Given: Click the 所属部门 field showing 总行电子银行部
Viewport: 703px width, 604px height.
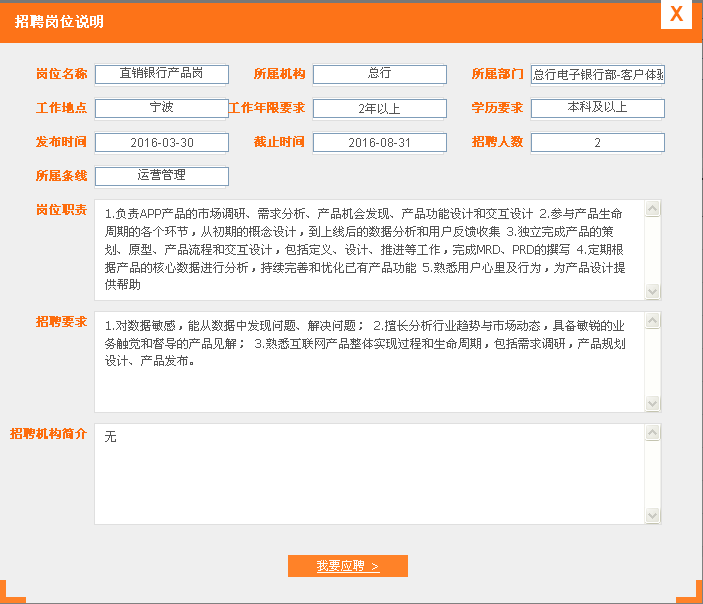Looking at the screenshot, I should [x=597, y=74].
